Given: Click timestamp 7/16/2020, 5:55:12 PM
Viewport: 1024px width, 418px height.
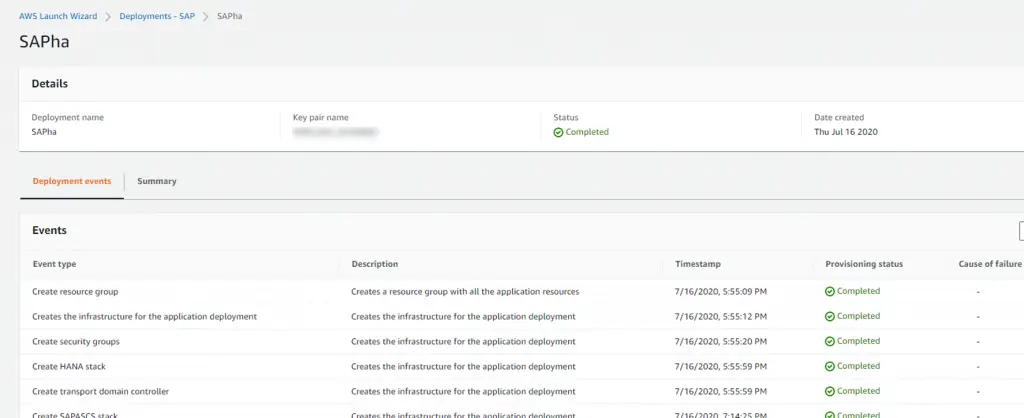Looking at the screenshot, I should 721,317.
